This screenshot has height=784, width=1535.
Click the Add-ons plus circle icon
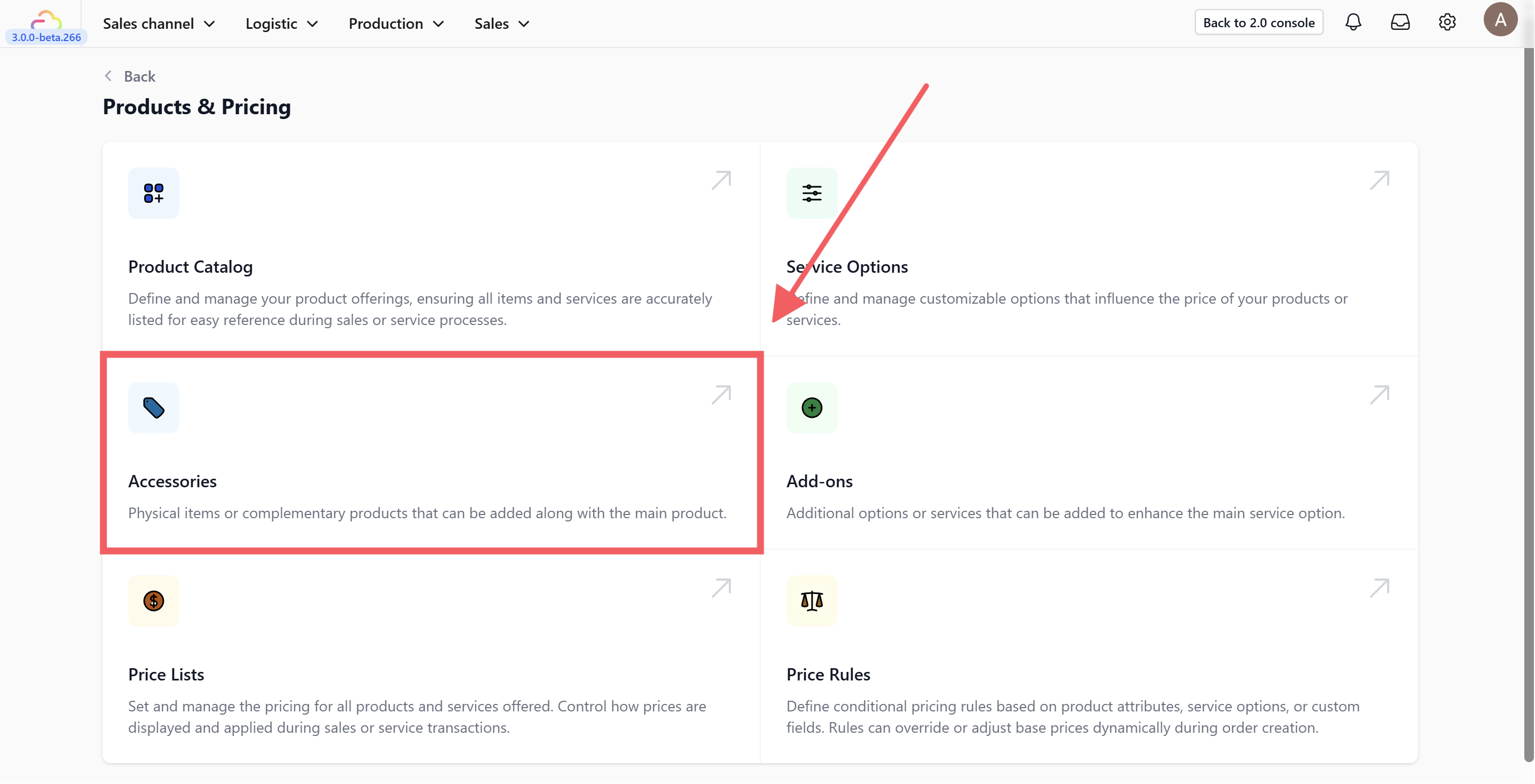coord(811,408)
